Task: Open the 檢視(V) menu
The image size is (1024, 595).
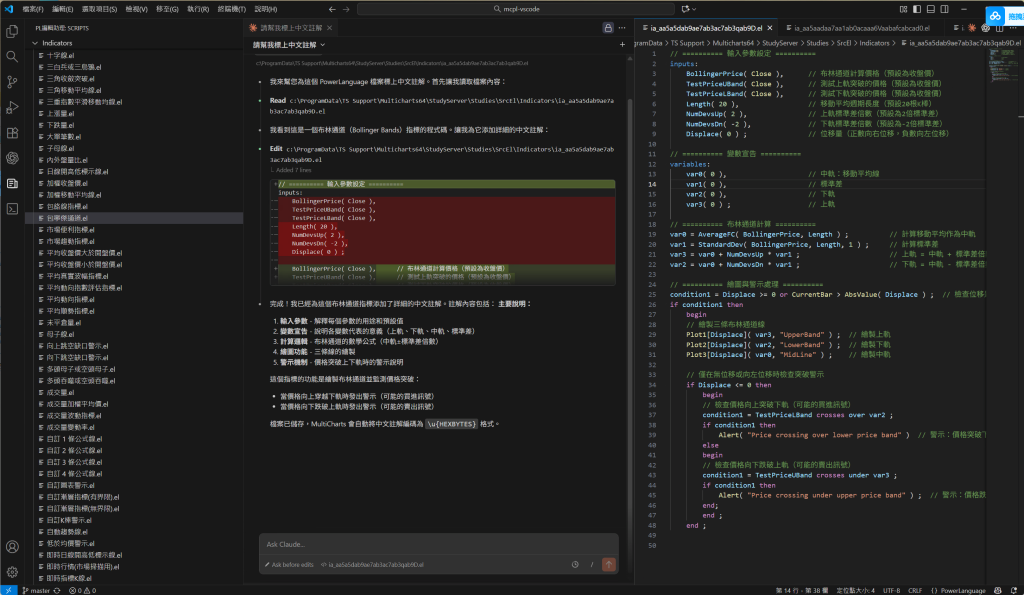Action: click(x=137, y=8)
